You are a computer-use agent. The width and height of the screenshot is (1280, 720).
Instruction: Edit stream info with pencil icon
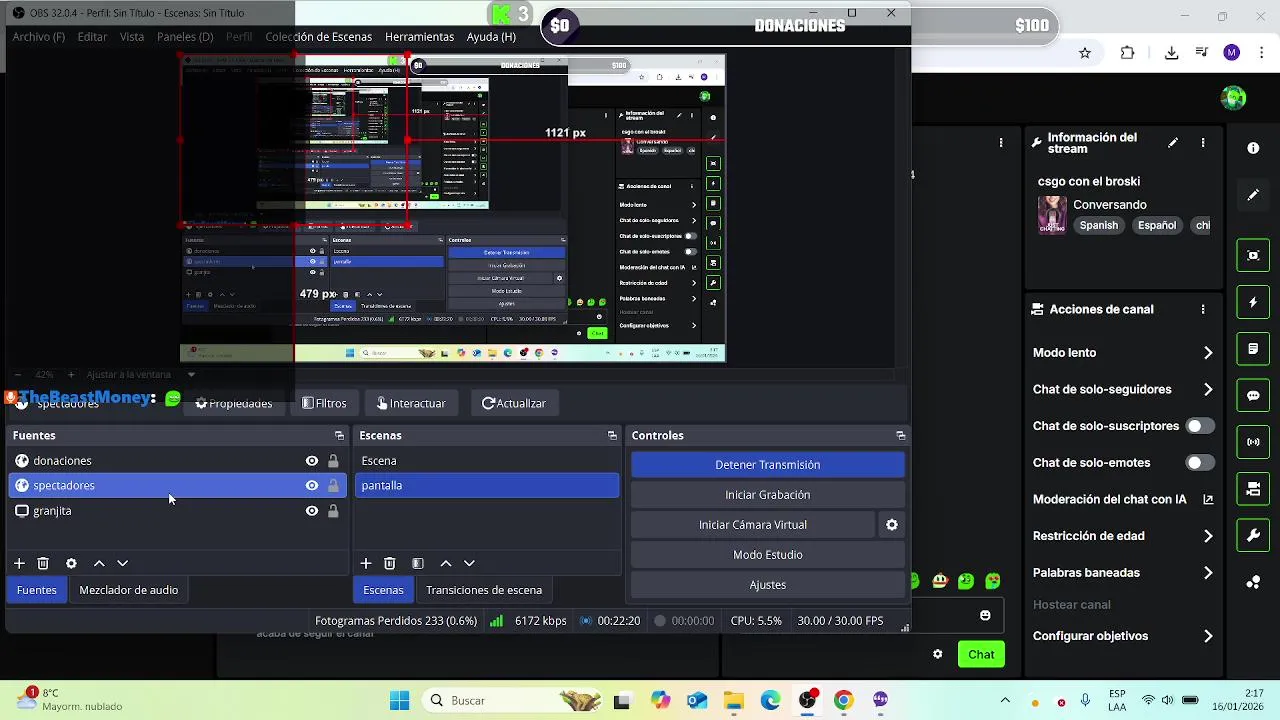1173,143
